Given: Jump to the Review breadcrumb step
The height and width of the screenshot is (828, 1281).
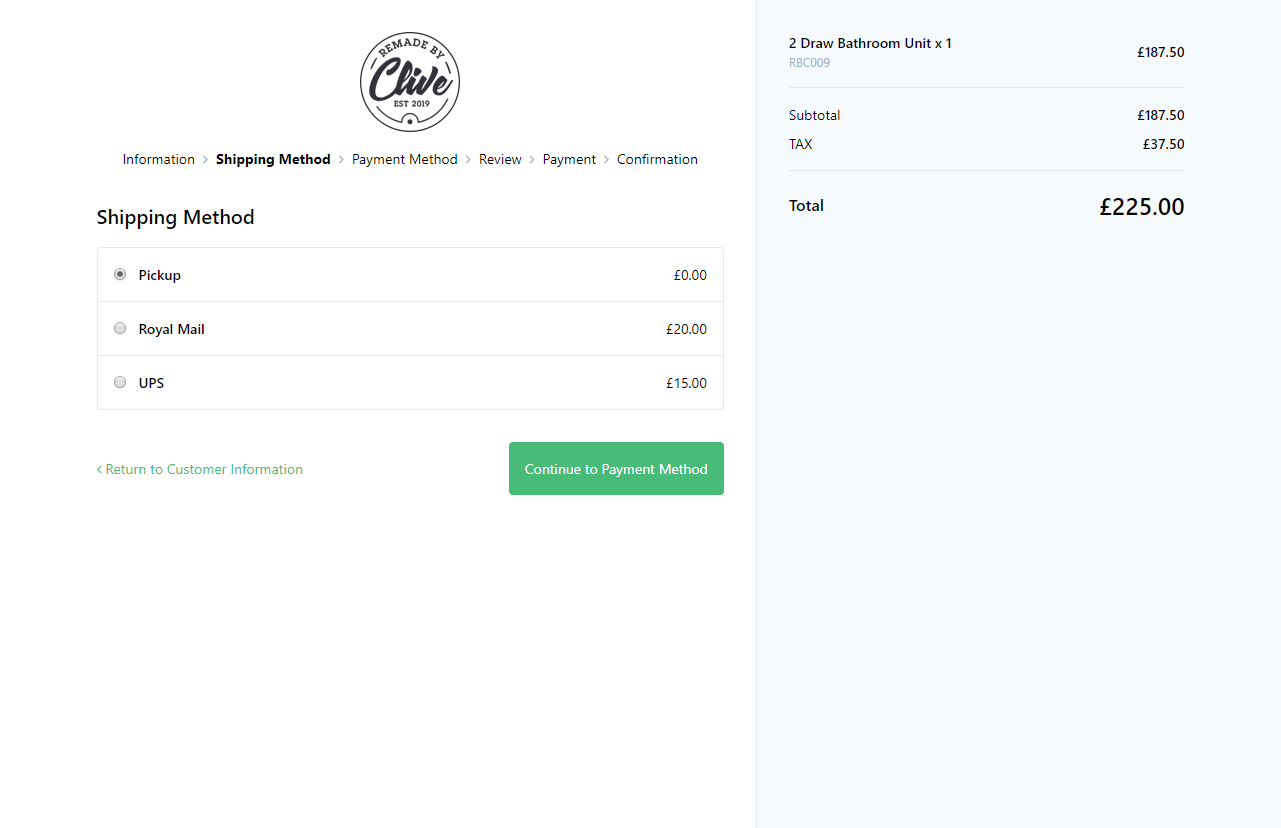Looking at the screenshot, I should tap(500, 159).
